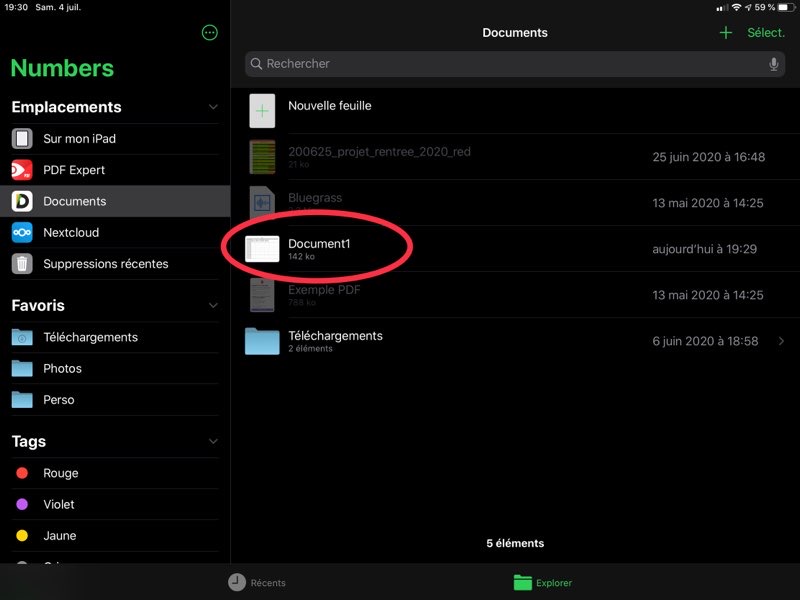Collapse the Tags section
Screen dimensions: 800x600
click(213, 441)
